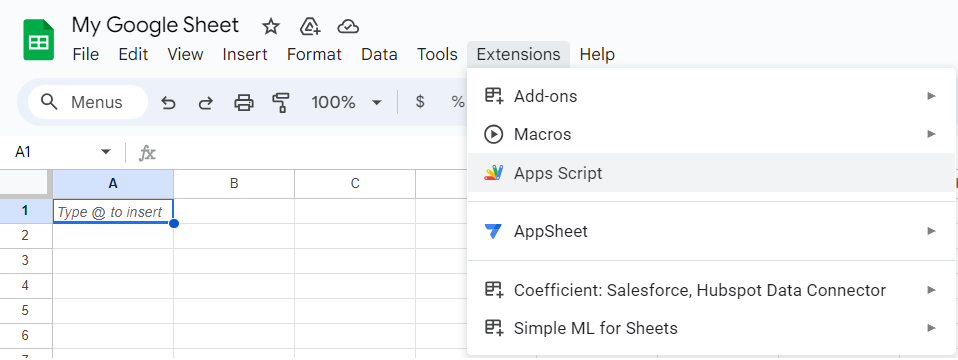The image size is (958, 360).
Task: Activate the paint format tool
Action: click(x=281, y=103)
